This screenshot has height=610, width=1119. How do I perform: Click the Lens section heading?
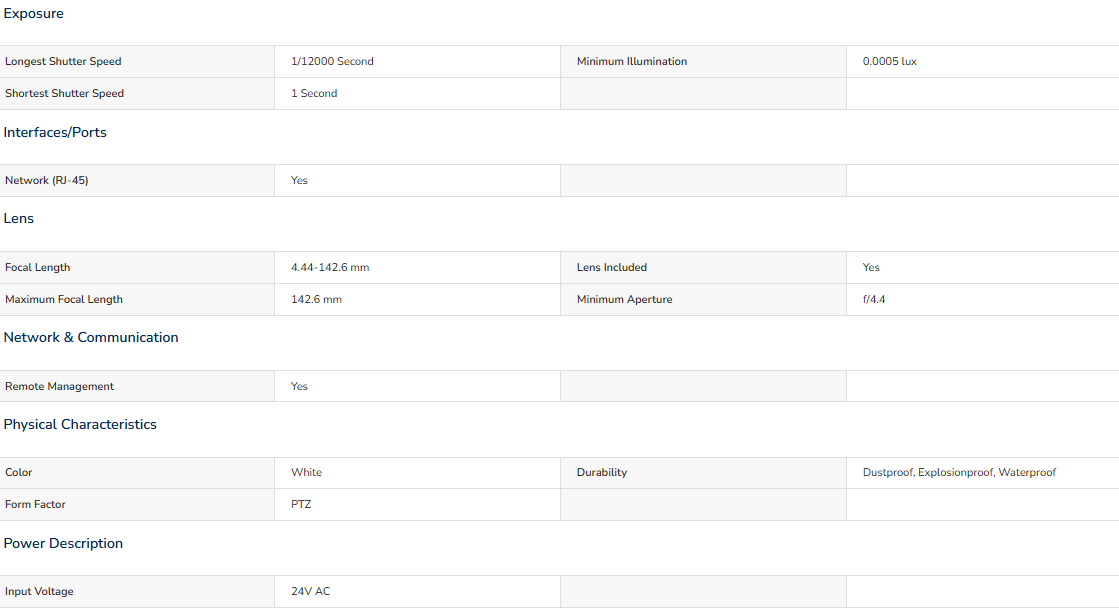19,218
